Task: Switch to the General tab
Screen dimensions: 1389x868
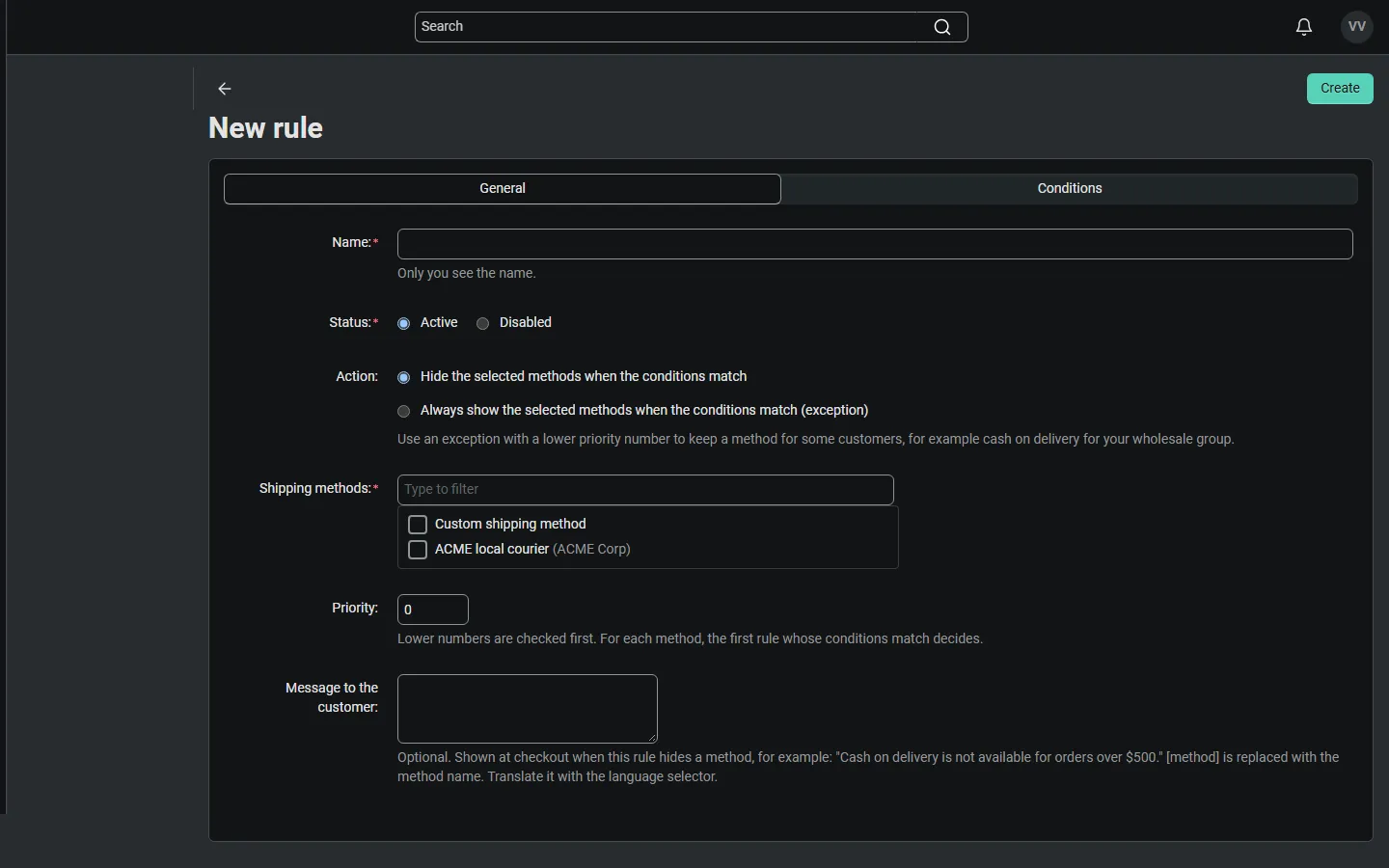Action: tap(503, 189)
